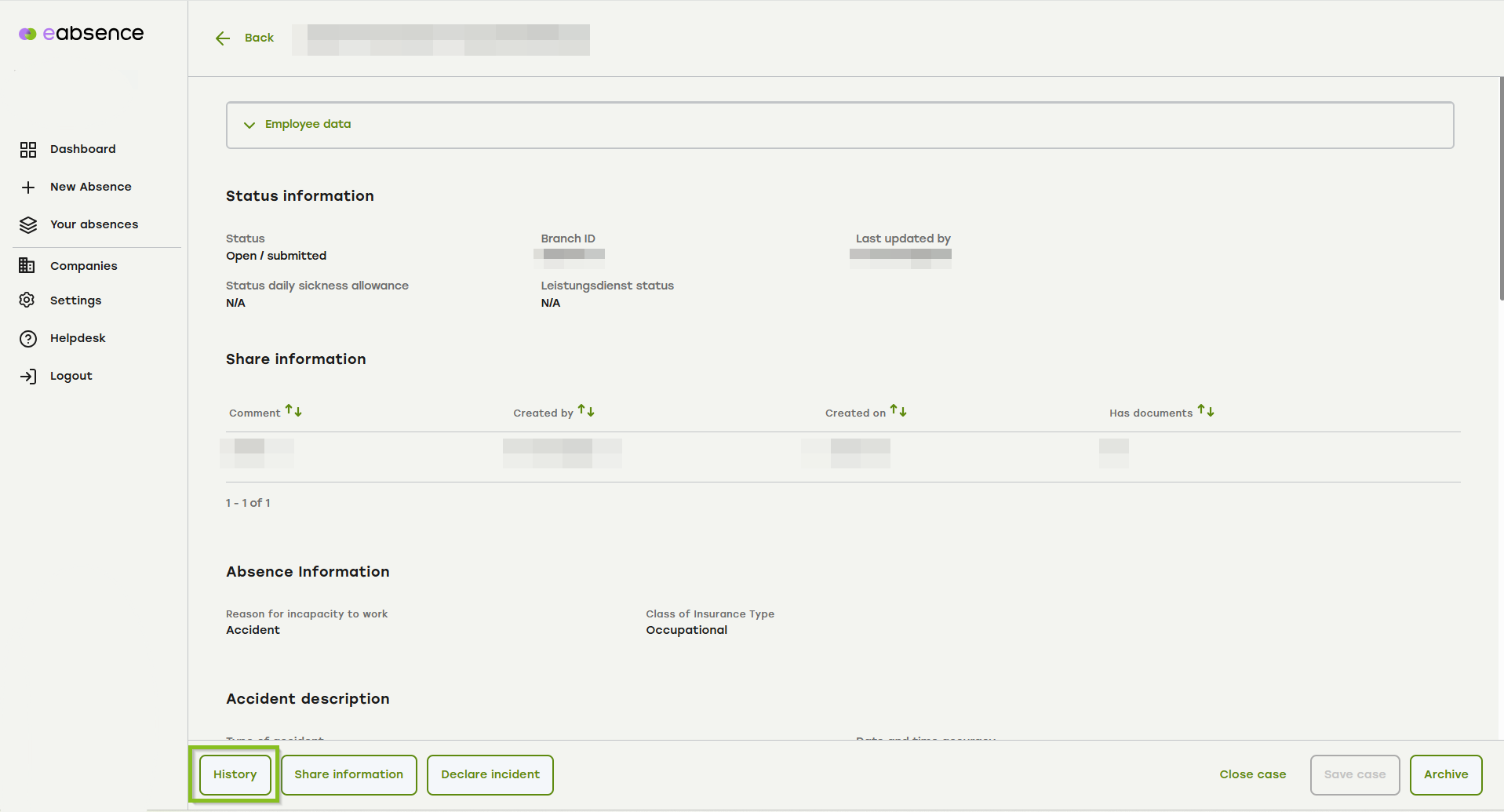
Task: Click the eabsence logo
Action: coord(82,34)
